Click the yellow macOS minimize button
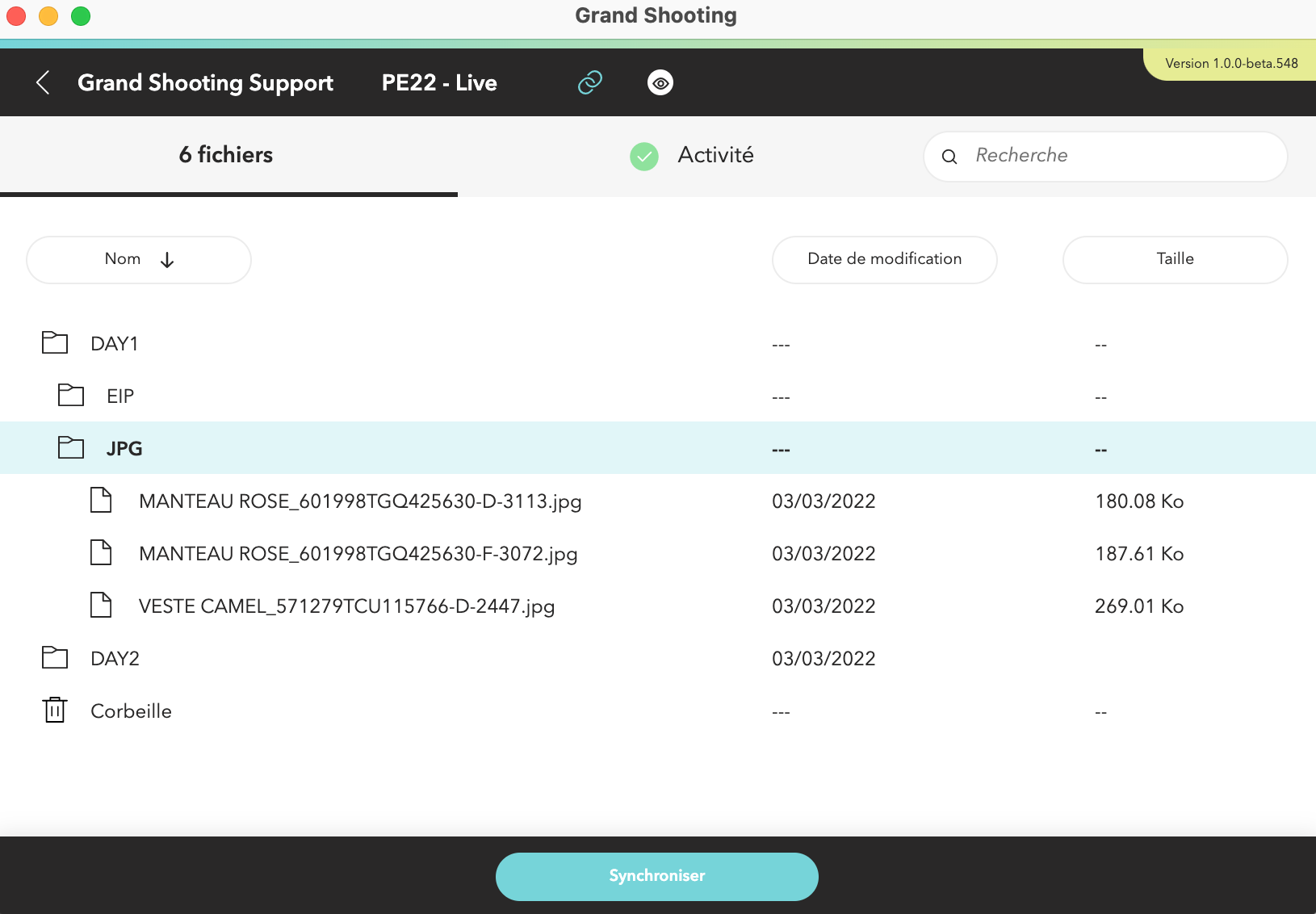The image size is (1316, 914). point(48,15)
